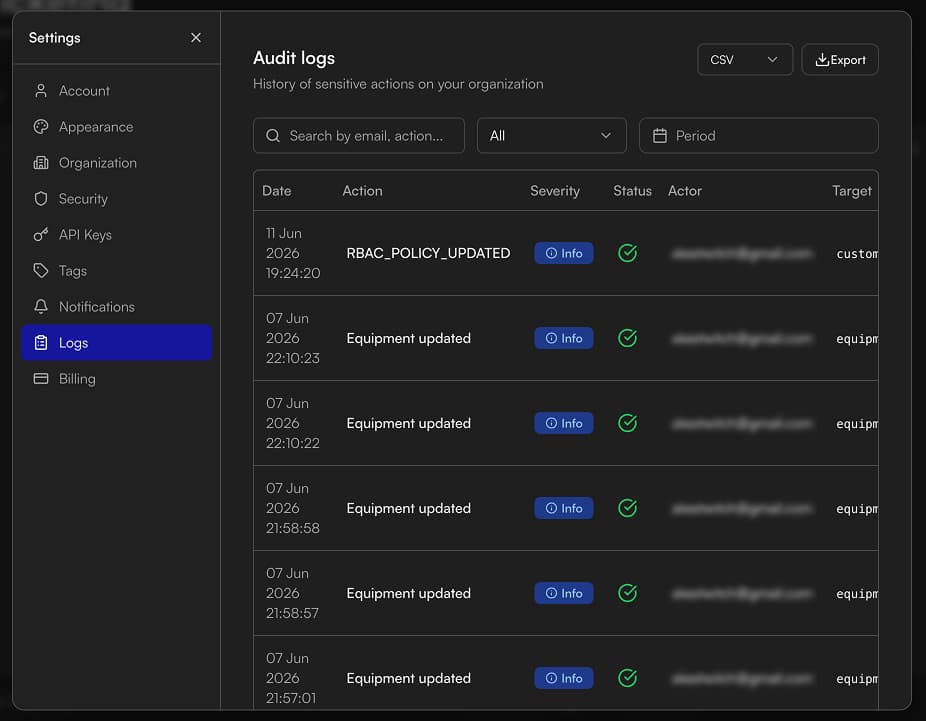Click Equipment updated in 22:10:23 row
Screen dimensions: 926x721
(409, 338)
